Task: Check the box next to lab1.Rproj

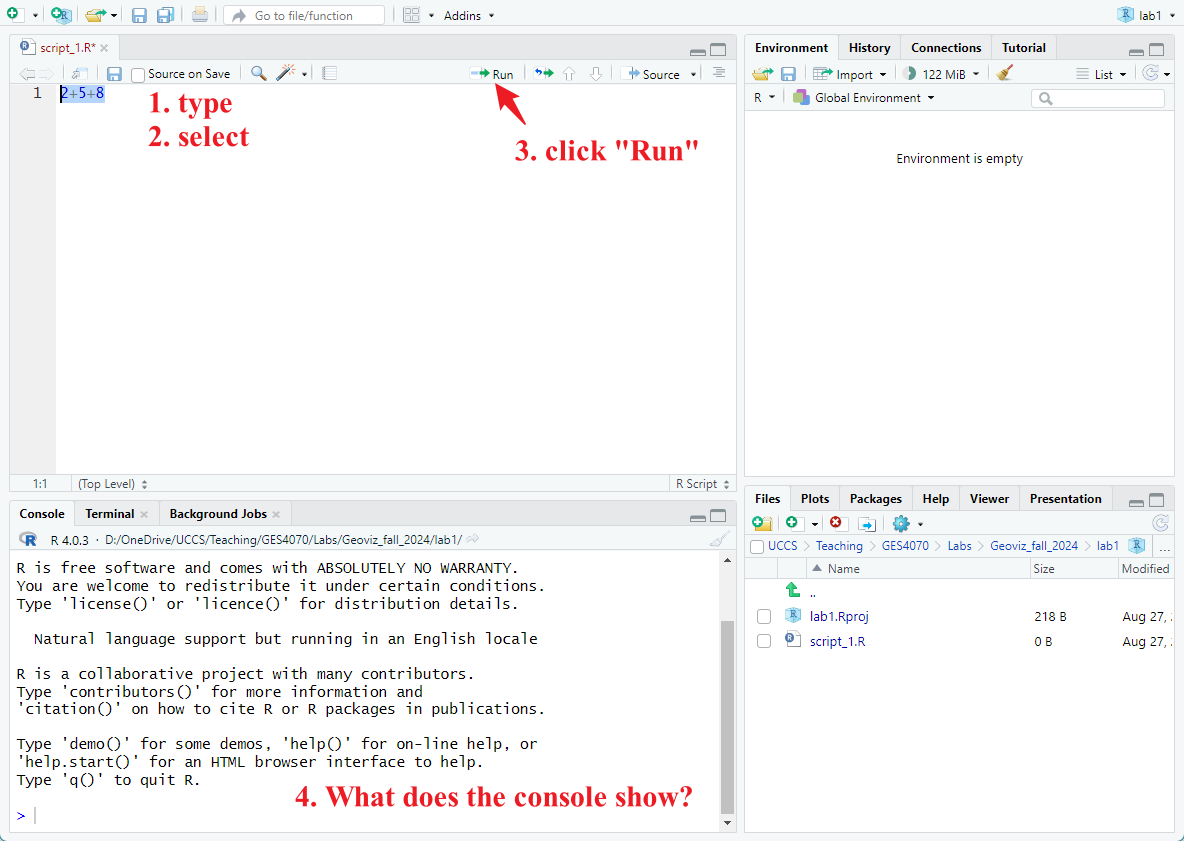Action: pyautogui.click(x=764, y=616)
